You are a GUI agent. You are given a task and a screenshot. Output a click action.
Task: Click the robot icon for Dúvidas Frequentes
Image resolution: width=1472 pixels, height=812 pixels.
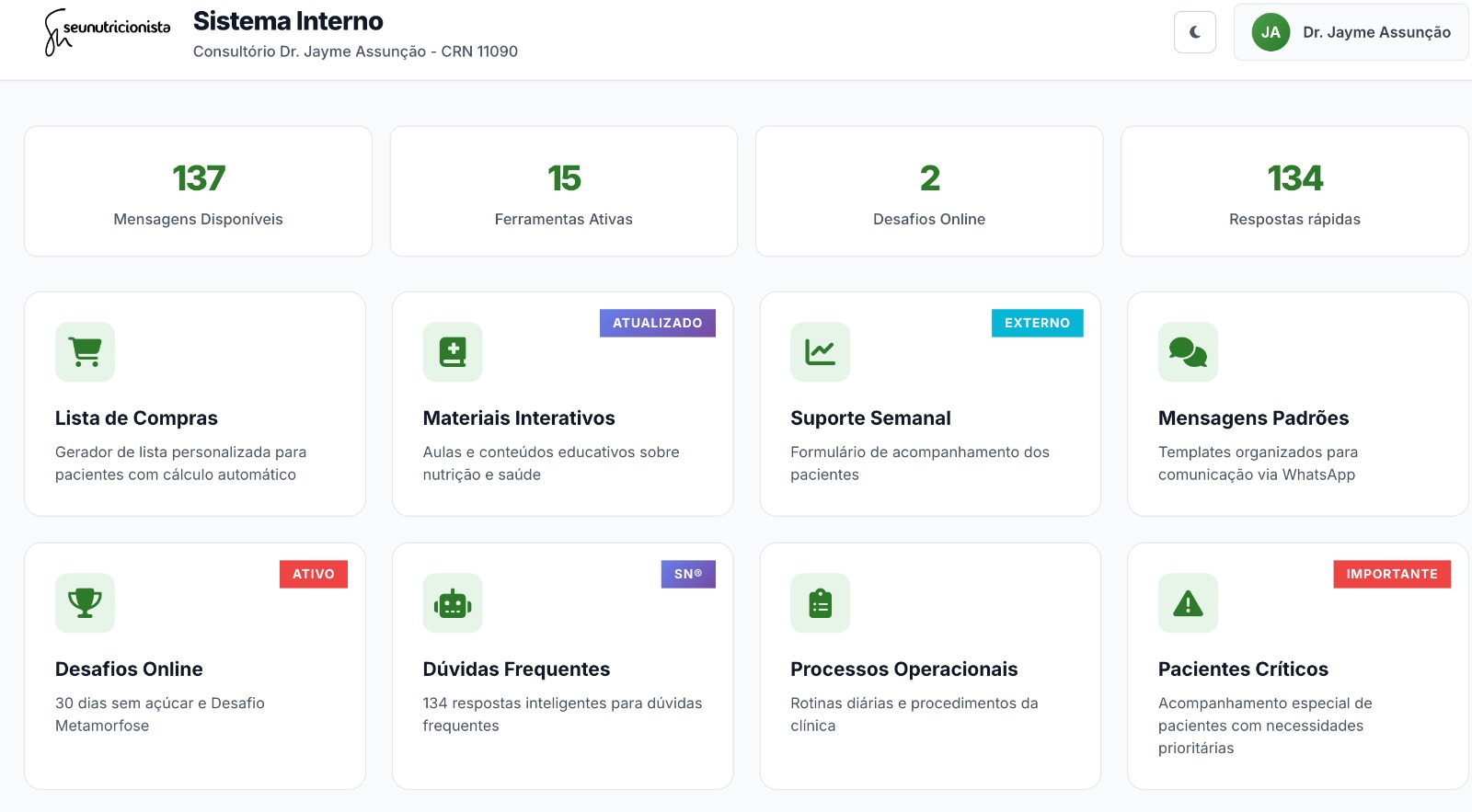(453, 603)
